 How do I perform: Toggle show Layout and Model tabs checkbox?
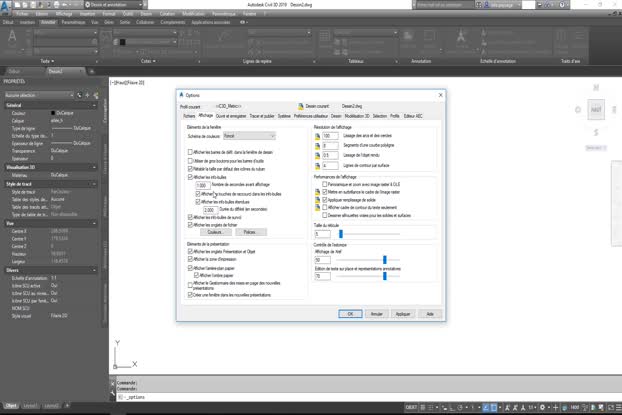pos(190,251)
